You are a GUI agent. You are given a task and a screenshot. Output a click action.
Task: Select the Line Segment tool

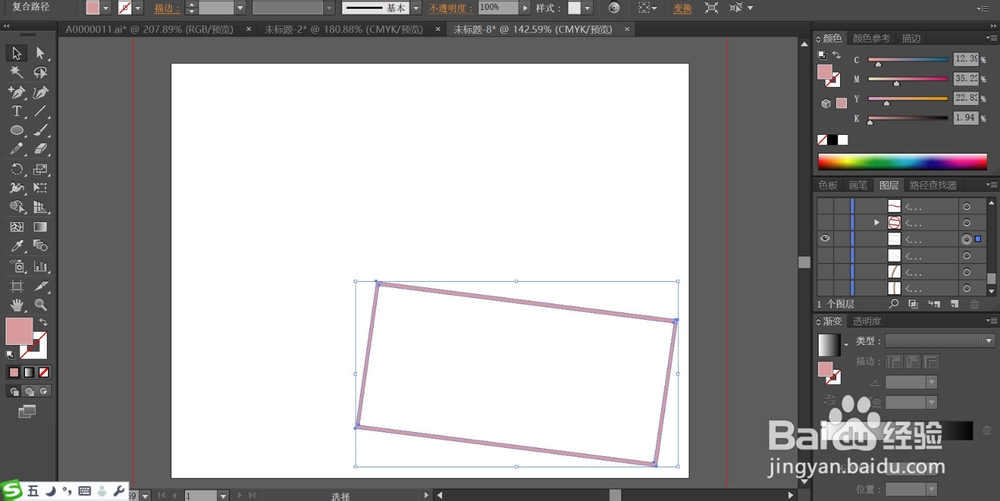click(x=40, y=111)
